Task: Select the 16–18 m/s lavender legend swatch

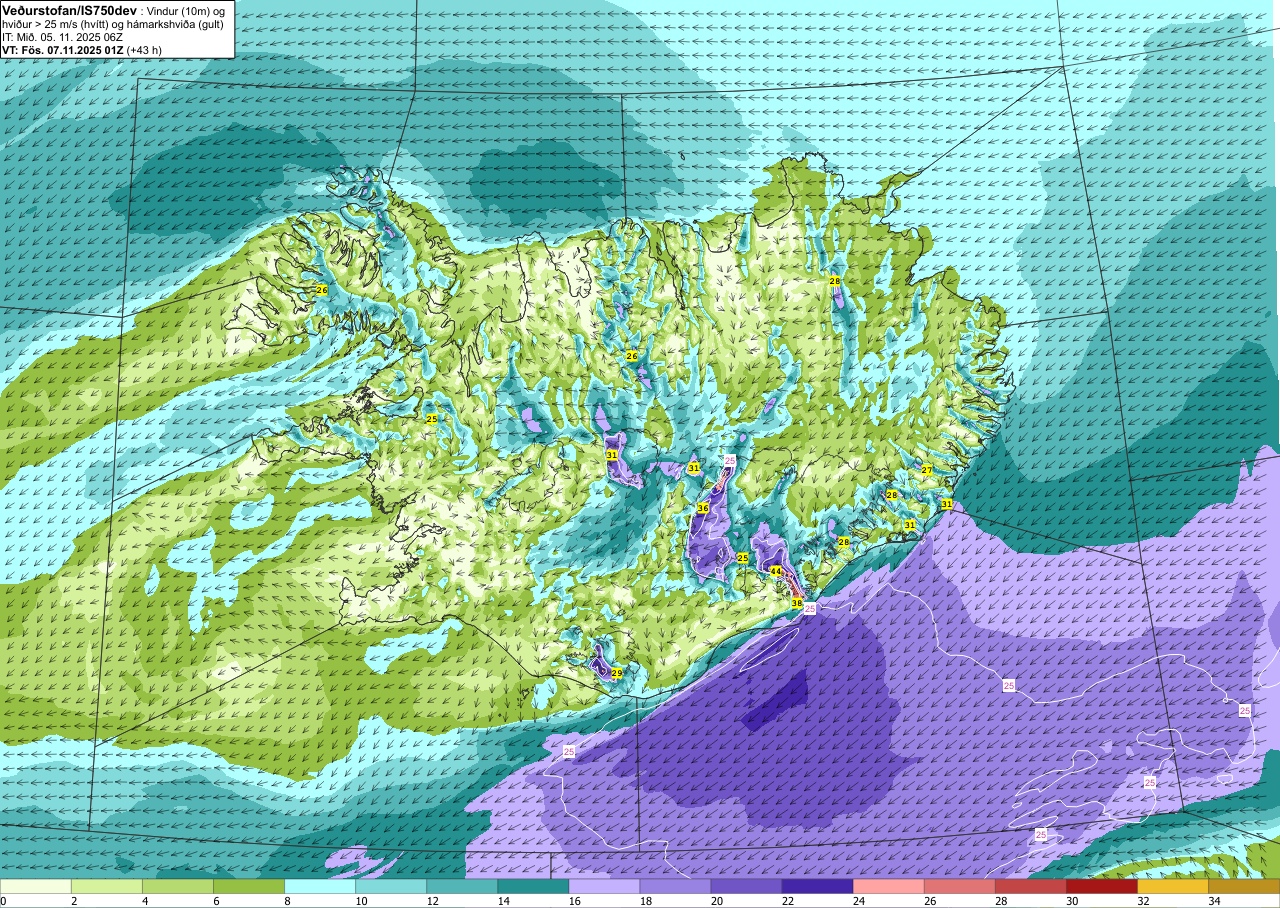Action: tap(604, 886)
